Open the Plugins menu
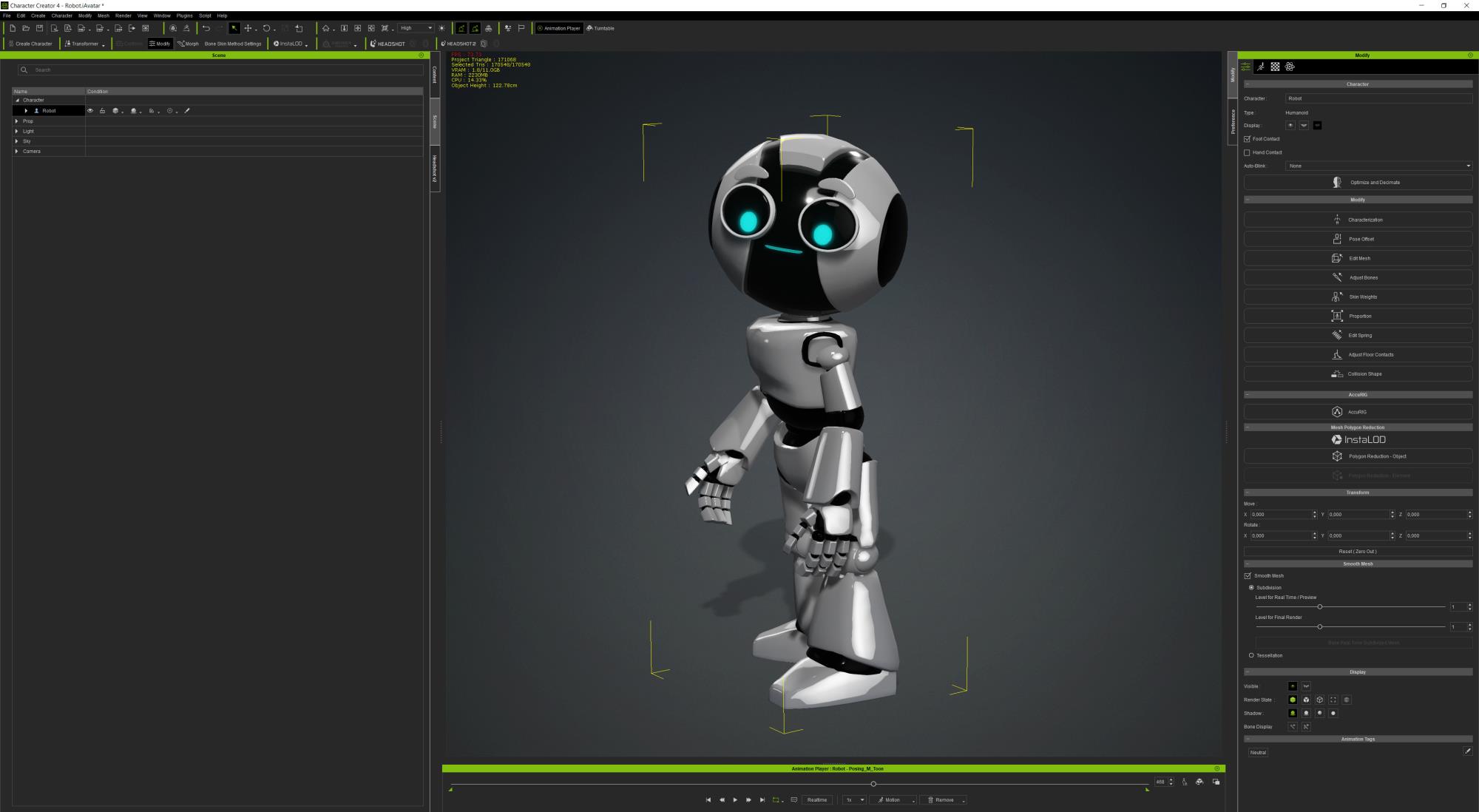This screenshot has height=812, width=1479. (184, 16)
